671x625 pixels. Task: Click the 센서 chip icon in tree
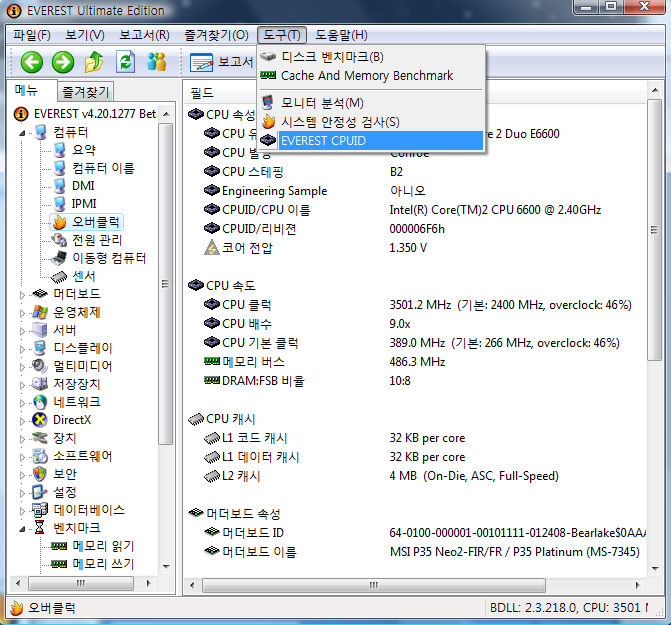pos(59,277)
